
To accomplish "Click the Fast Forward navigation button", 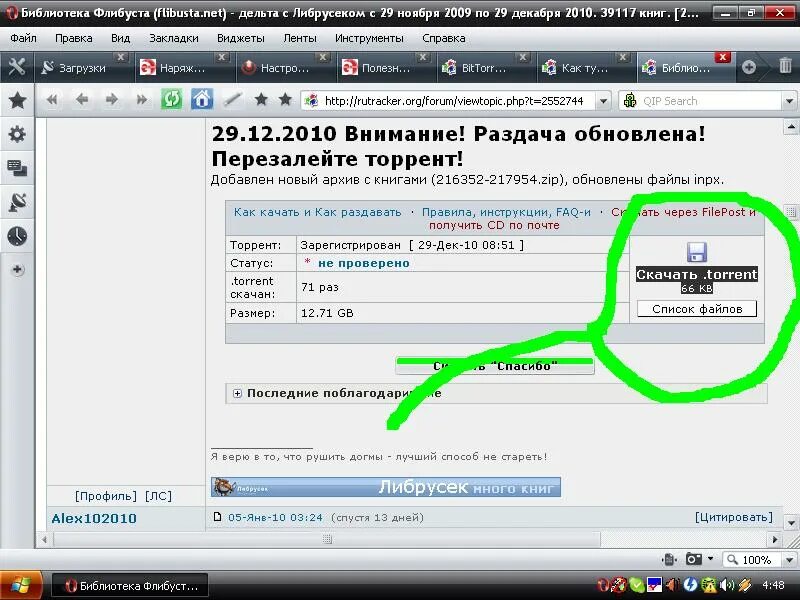I will point(141,100).
